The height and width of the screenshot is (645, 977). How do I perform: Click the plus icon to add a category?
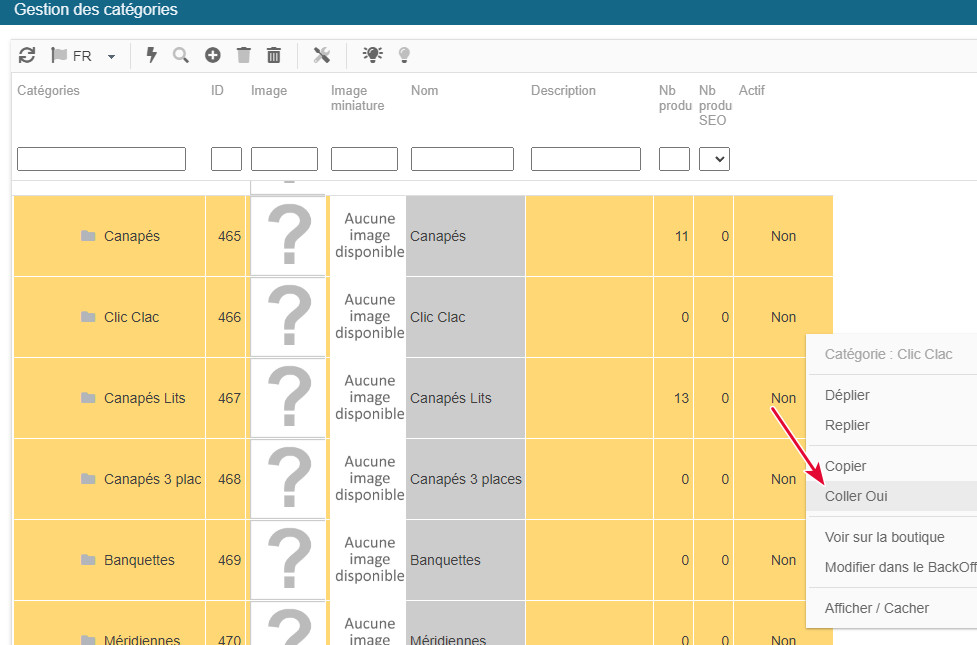(213, 56)
